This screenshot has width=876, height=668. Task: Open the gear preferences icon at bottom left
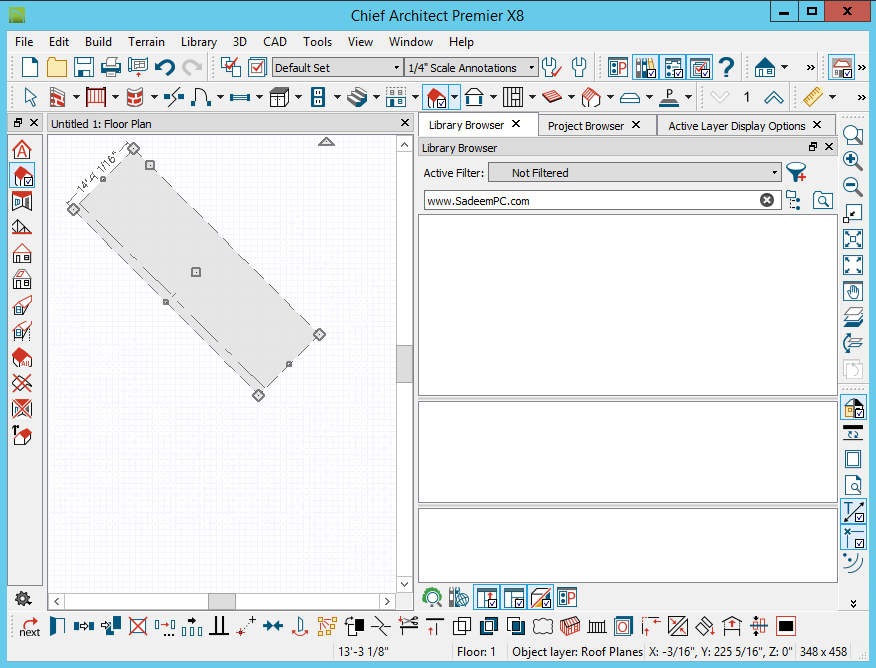pos(23,599)
